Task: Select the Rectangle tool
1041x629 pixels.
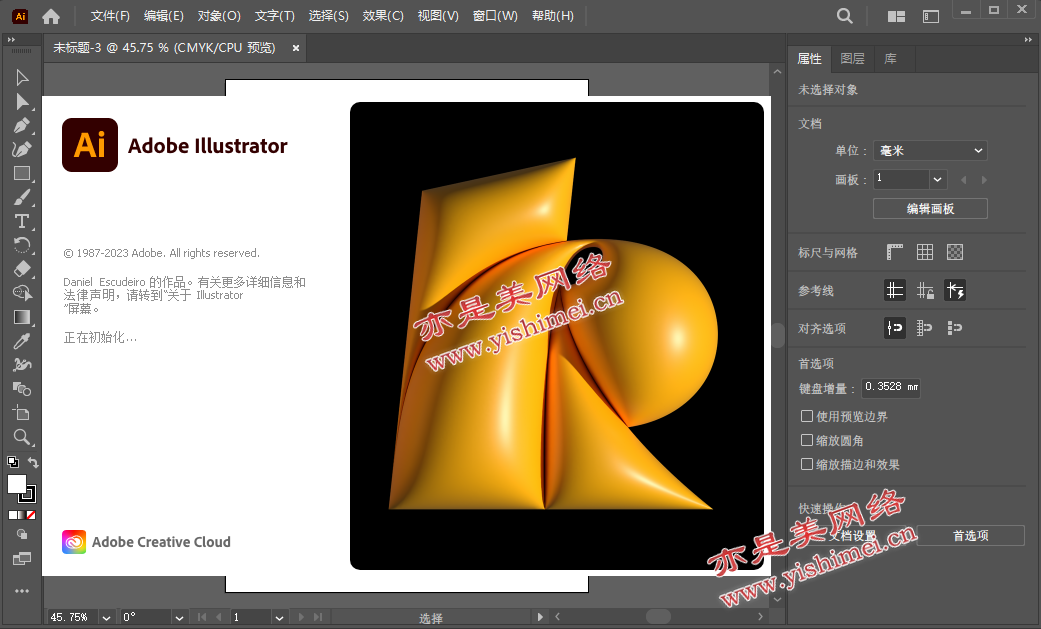Action: [x=22, y=173]
